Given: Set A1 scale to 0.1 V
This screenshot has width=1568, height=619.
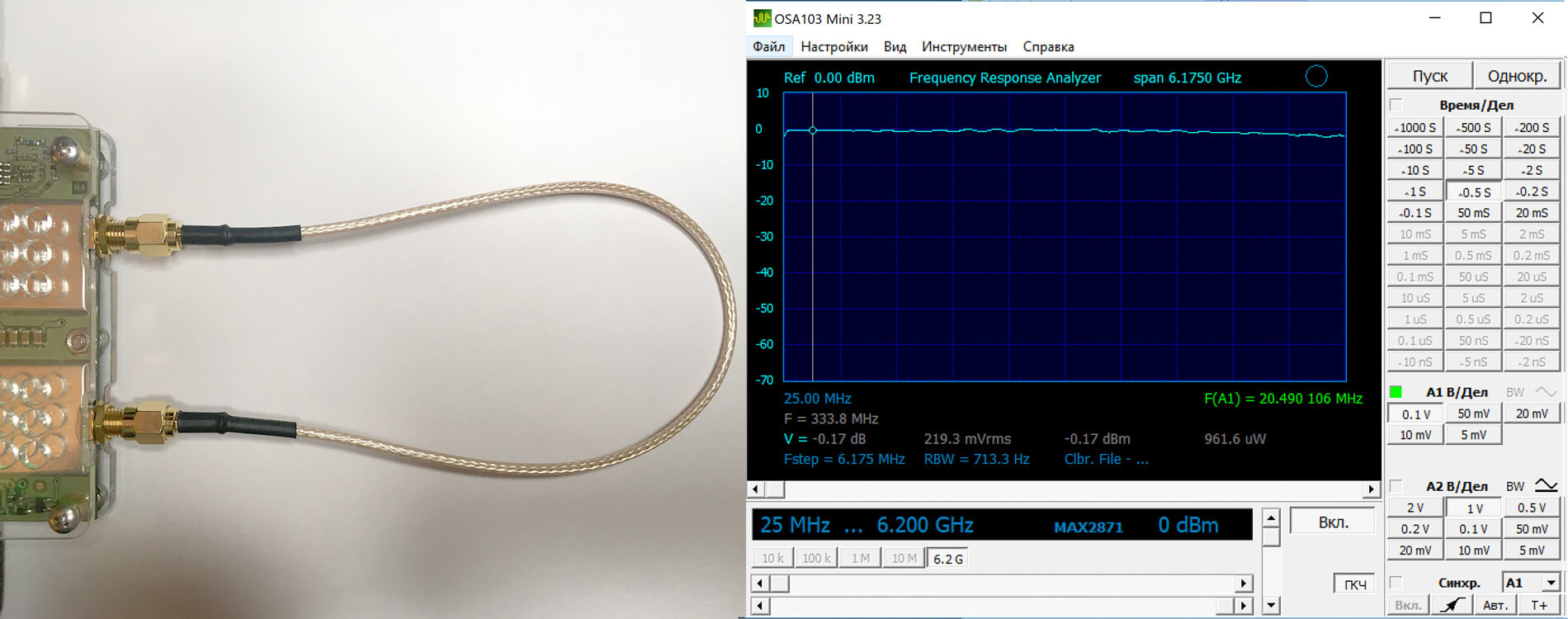Looking at the screenshot, I should pos(1416,413).
